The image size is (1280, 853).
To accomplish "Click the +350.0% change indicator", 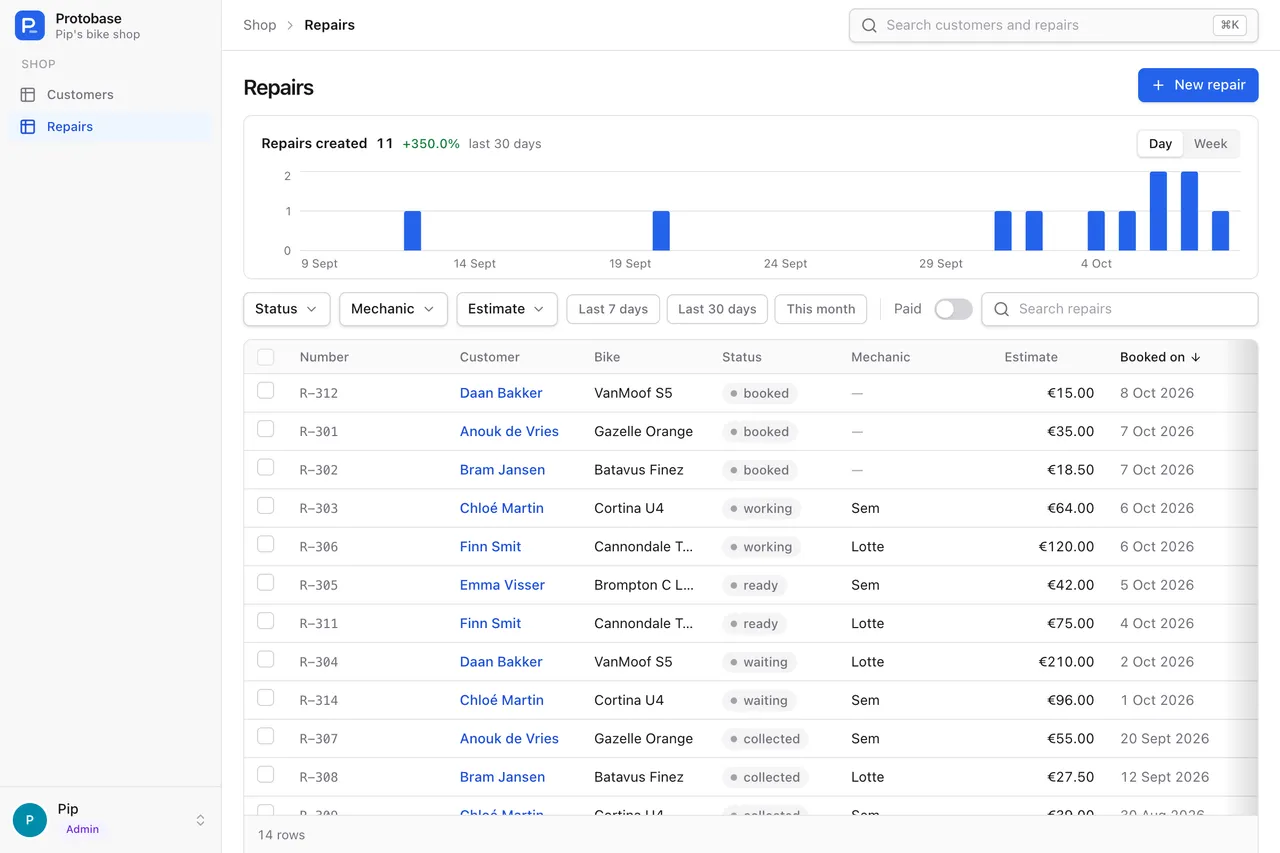I will [431, 144].
